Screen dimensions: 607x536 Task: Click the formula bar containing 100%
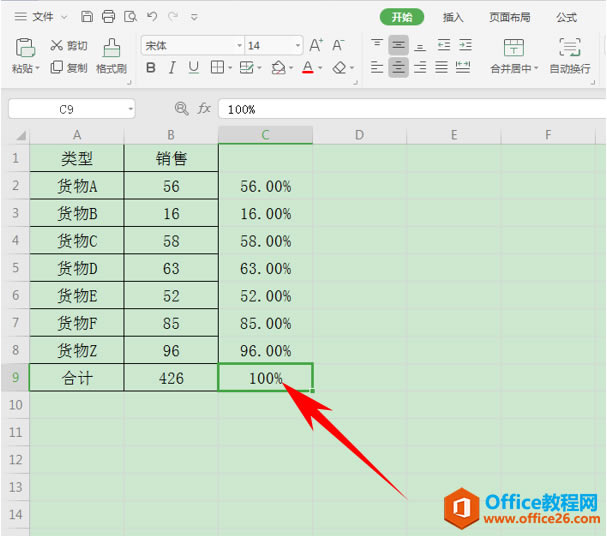click(412, 109)
